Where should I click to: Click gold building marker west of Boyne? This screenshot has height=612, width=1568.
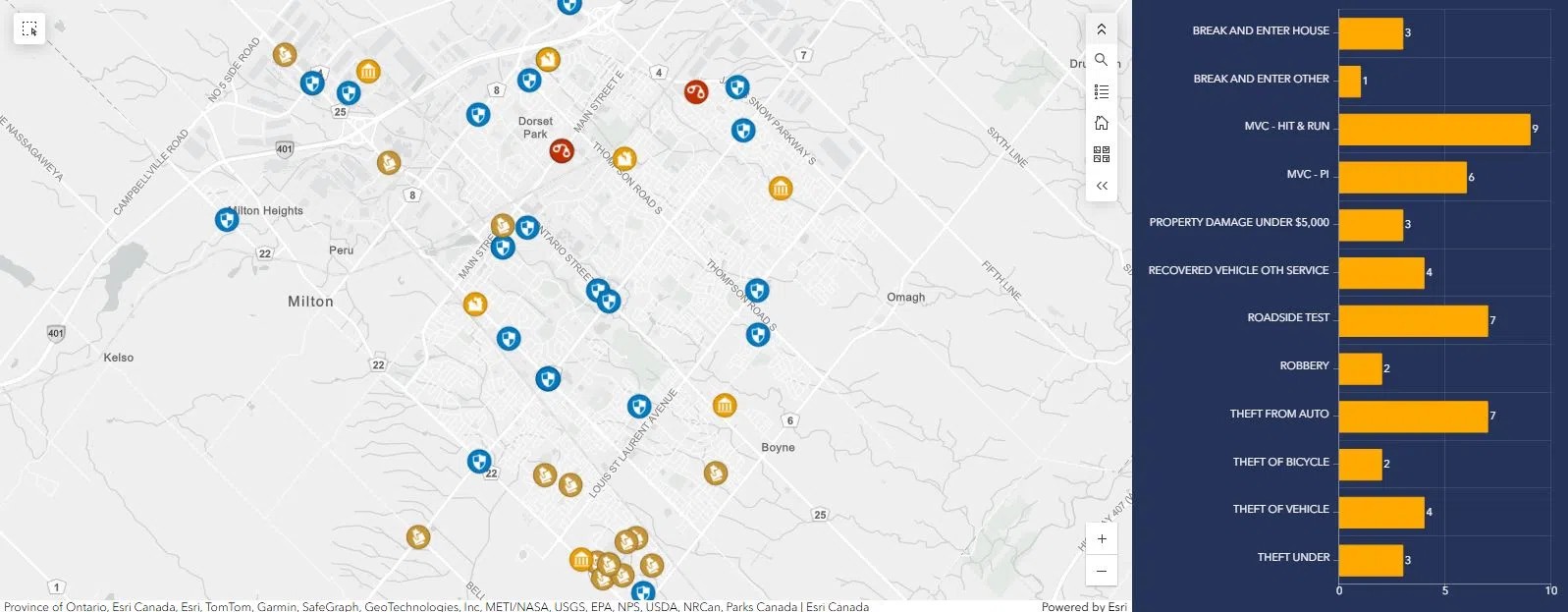click(725, 405)
